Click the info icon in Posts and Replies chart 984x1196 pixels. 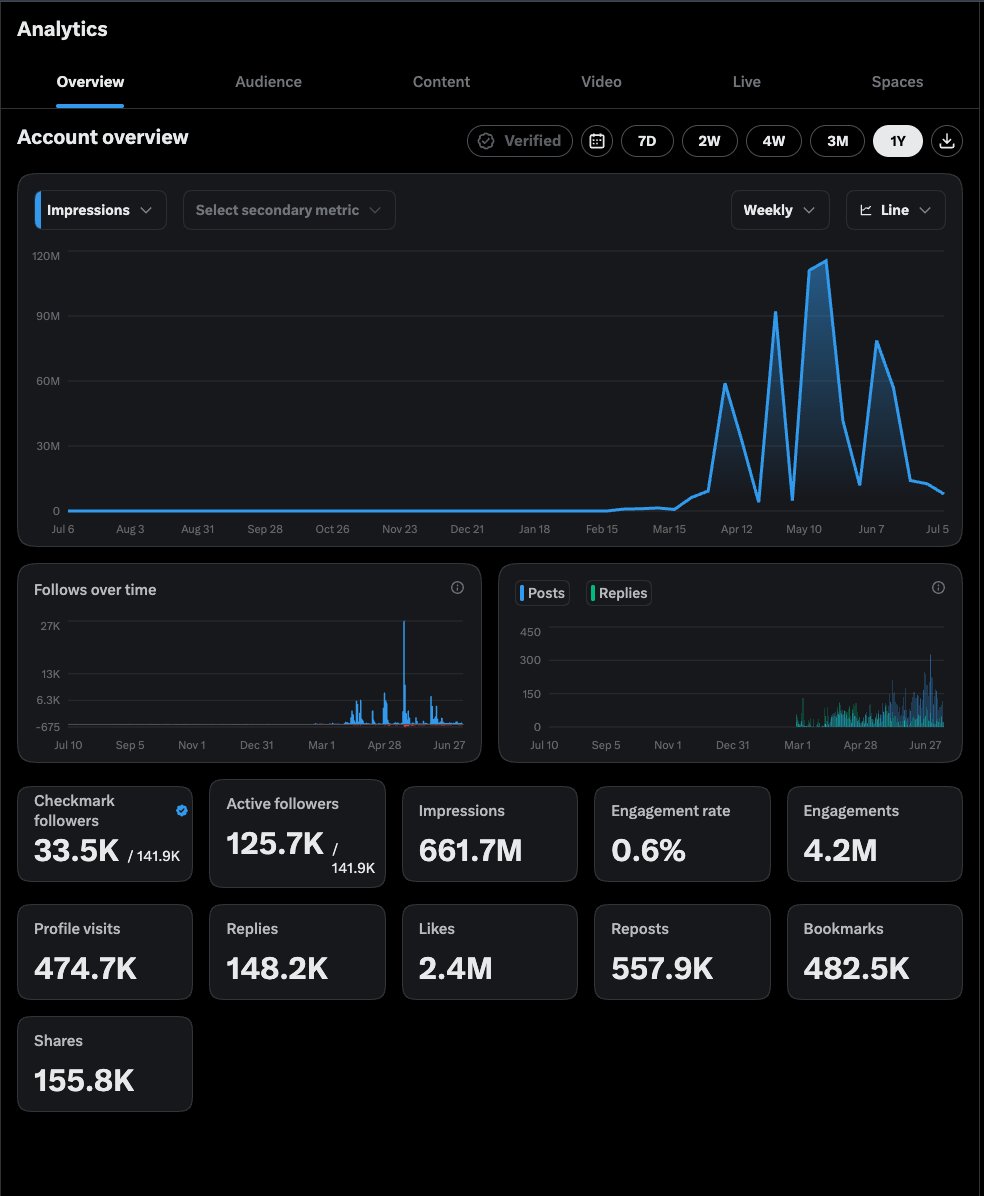[x=938, y=587]
